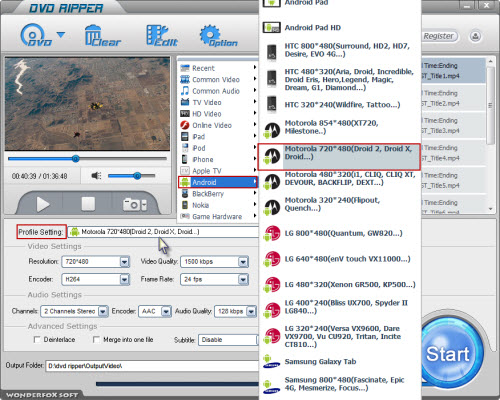The image size is (500, 400).
Task: Choose LG 480*320 Xenon profile
Action: [x=340, y=285]
